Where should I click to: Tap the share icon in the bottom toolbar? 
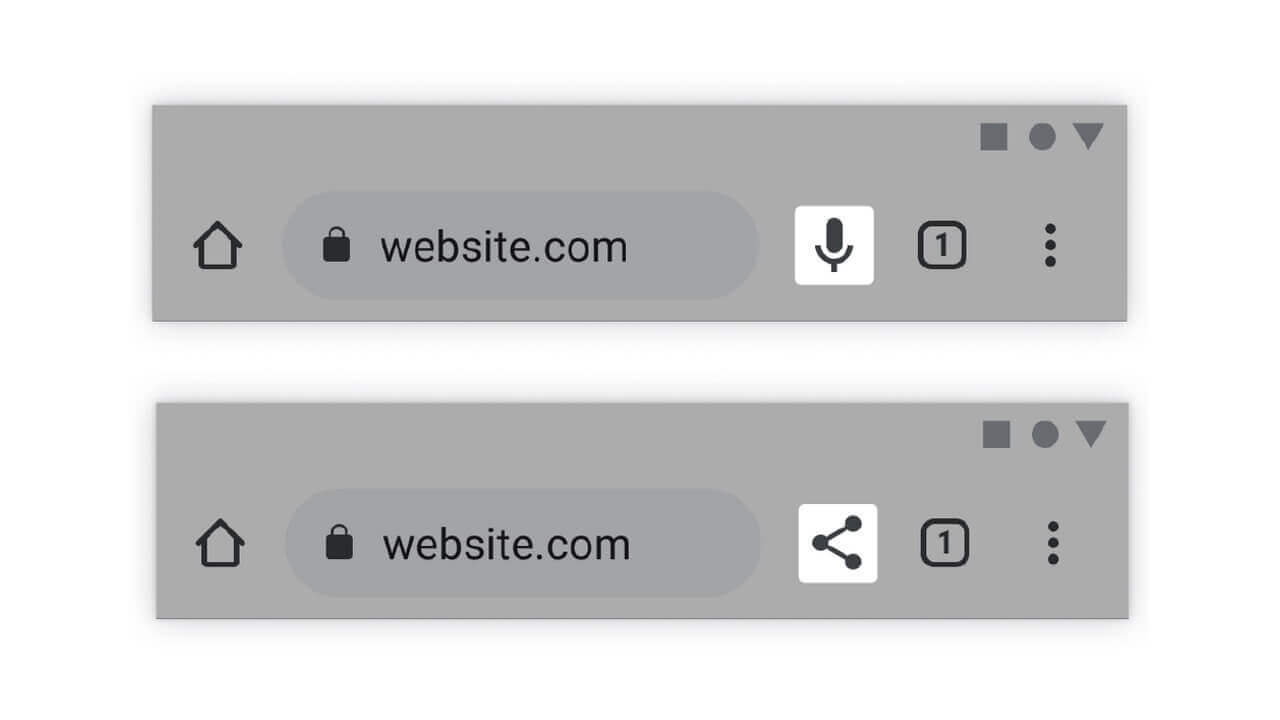(838, 543)
